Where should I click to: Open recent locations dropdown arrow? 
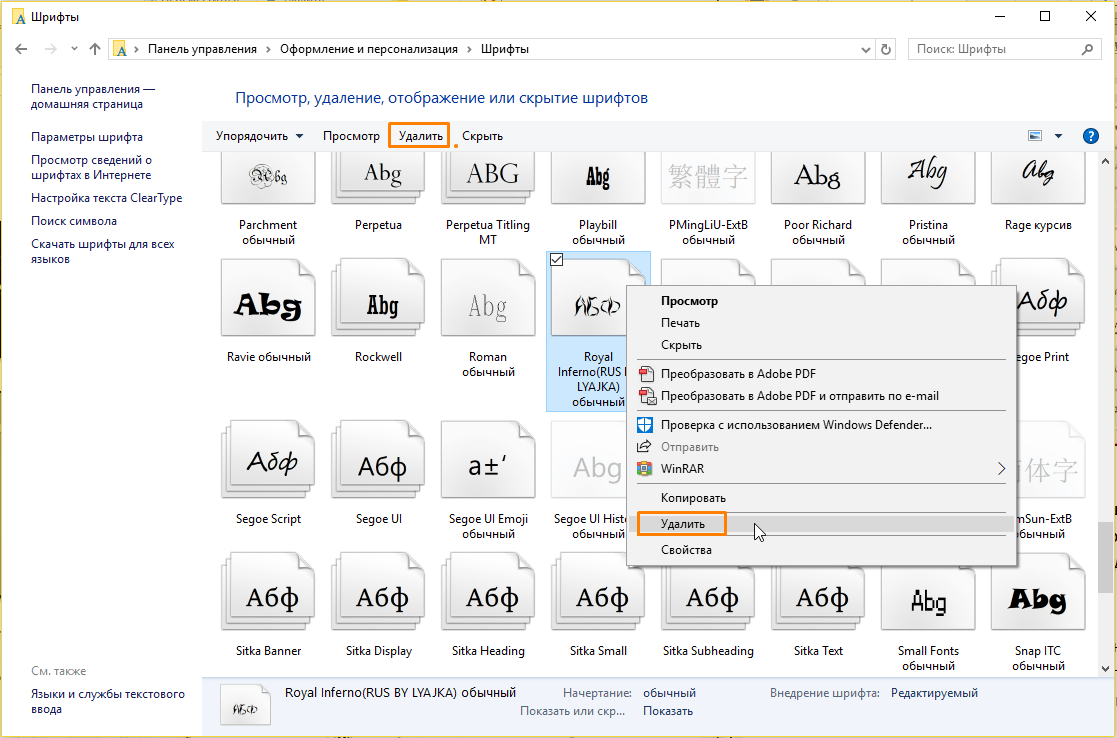pos(74,49)
